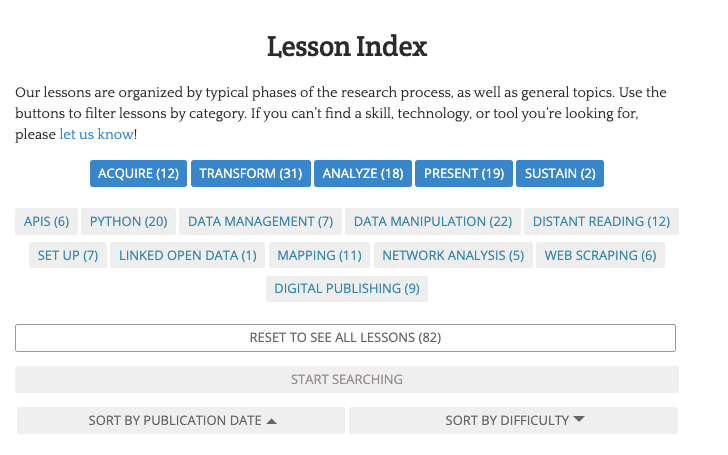Filter by Data Manipulation (22) topic

click(x=433, y=222)
